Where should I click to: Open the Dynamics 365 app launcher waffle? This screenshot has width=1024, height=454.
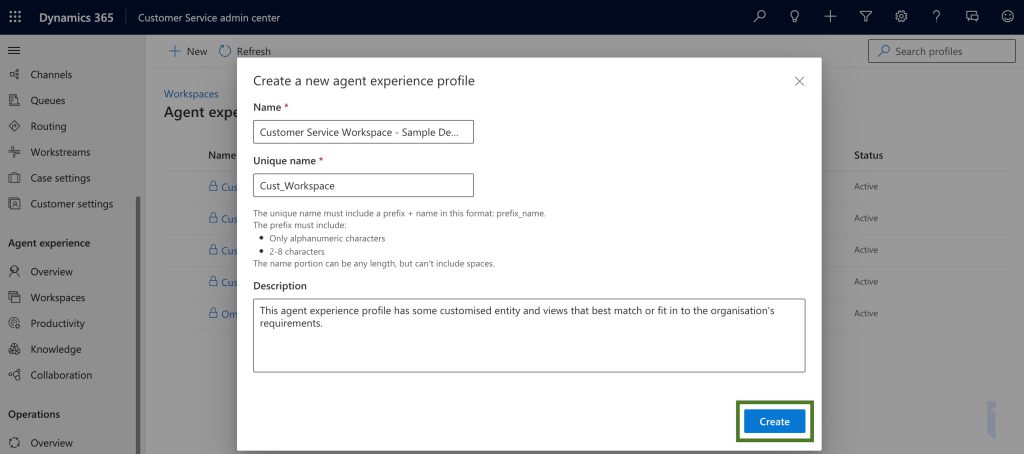pos(15,17)
